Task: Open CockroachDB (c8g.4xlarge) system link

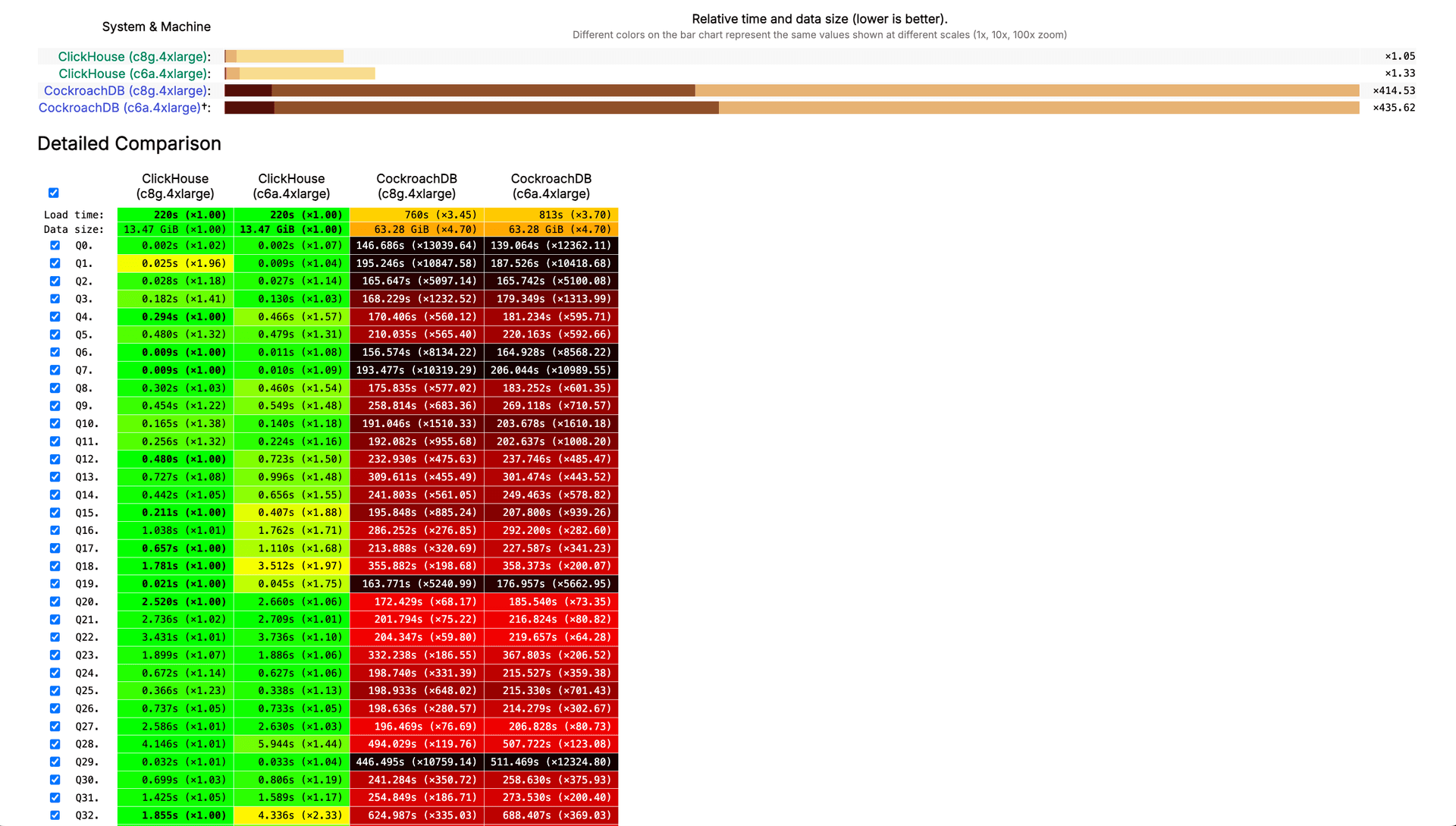Action: coord(125,91)
